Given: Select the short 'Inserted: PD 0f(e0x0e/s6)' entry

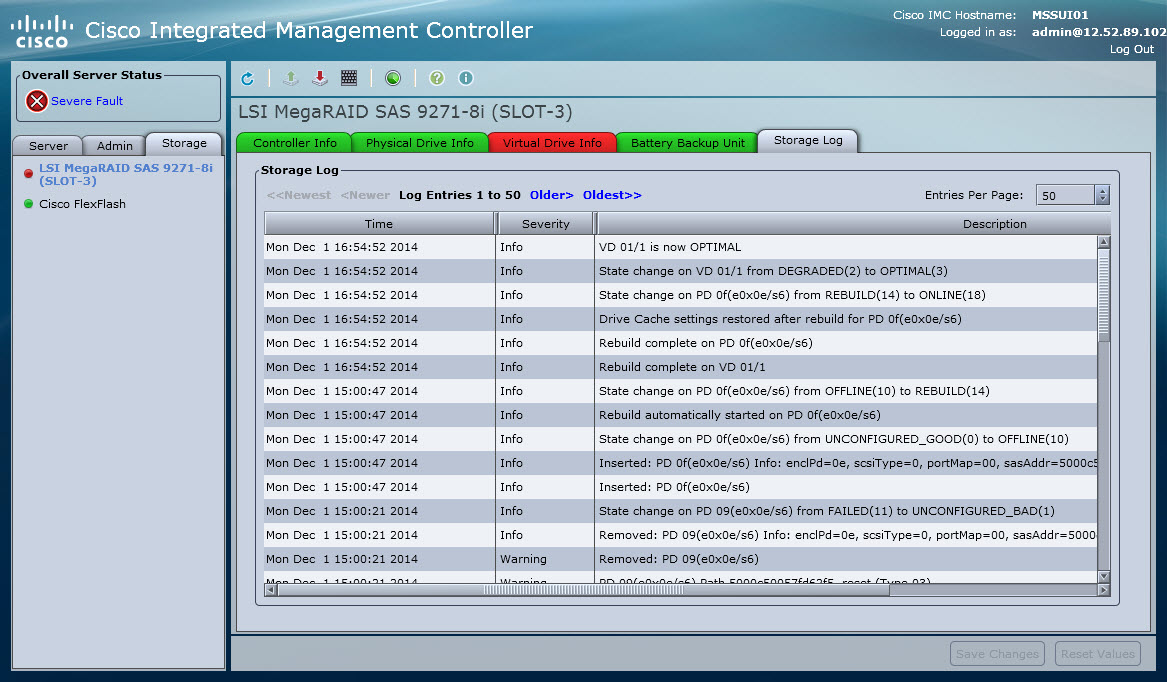Looking at the screenshot, I should click(x=681, y=487).
